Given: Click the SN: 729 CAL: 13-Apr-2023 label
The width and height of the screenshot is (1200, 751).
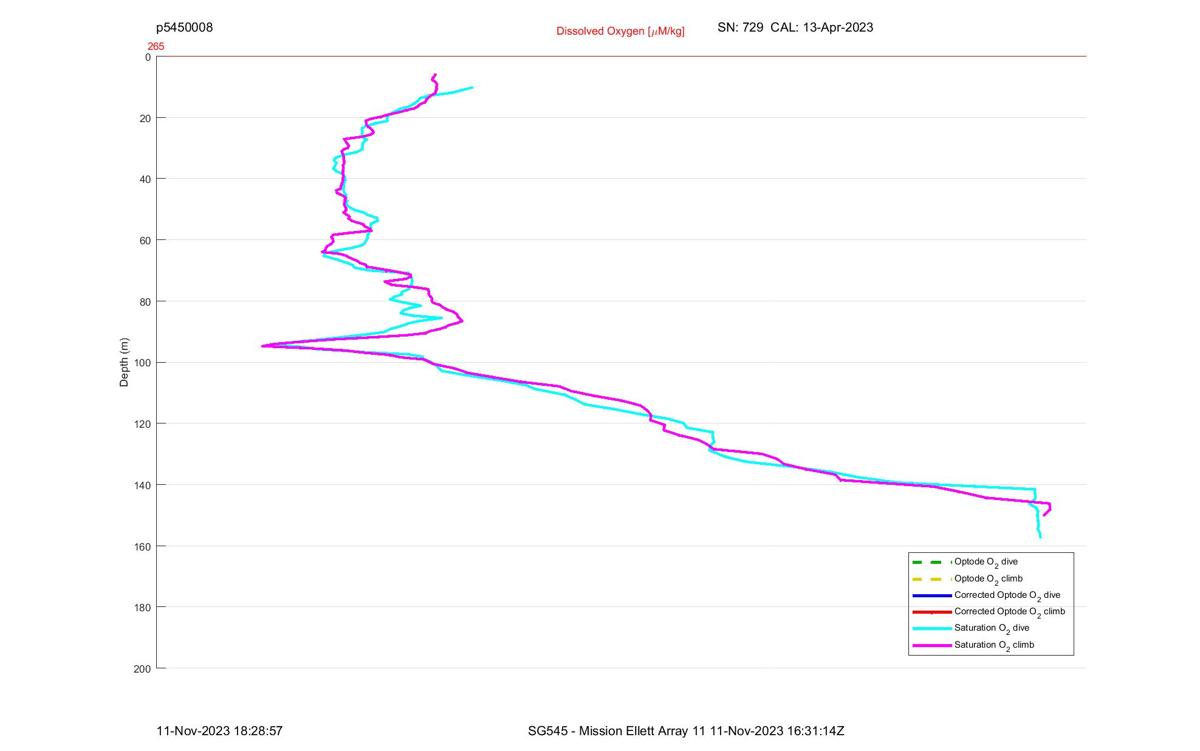Looking at the screenshot, I should 795,28.
